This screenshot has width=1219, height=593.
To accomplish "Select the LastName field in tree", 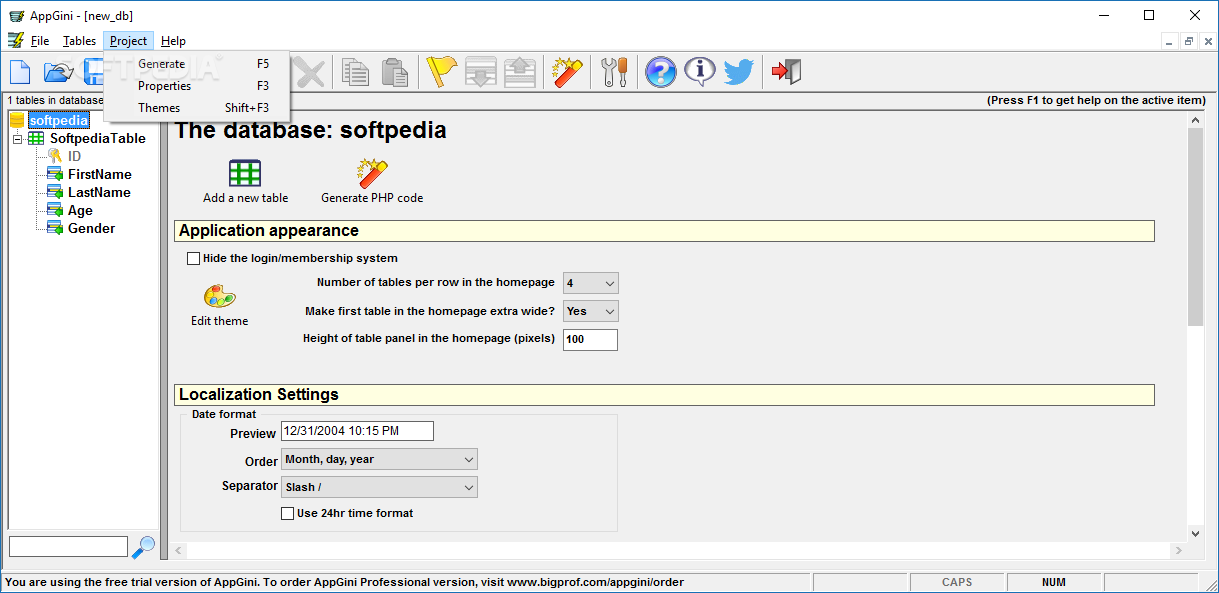I will (x=99, y=192).
